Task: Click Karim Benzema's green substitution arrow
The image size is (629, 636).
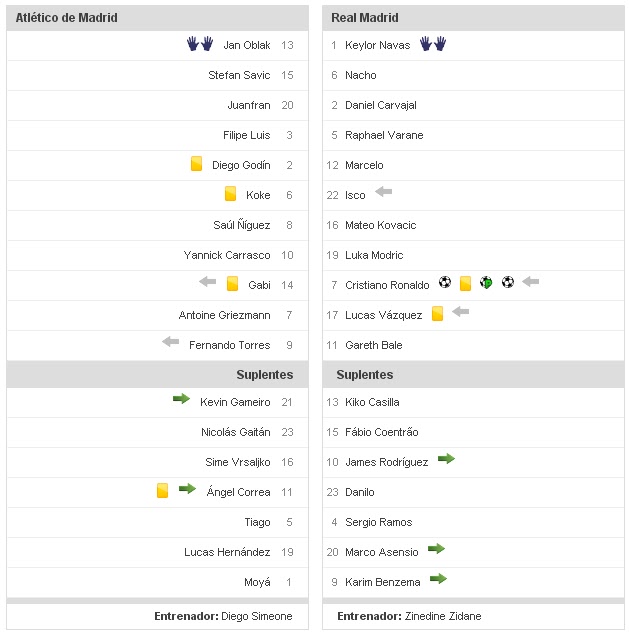Action: coord(438,579)
